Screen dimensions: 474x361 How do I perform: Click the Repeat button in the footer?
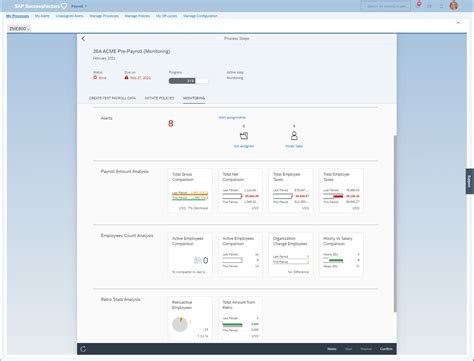366,349
